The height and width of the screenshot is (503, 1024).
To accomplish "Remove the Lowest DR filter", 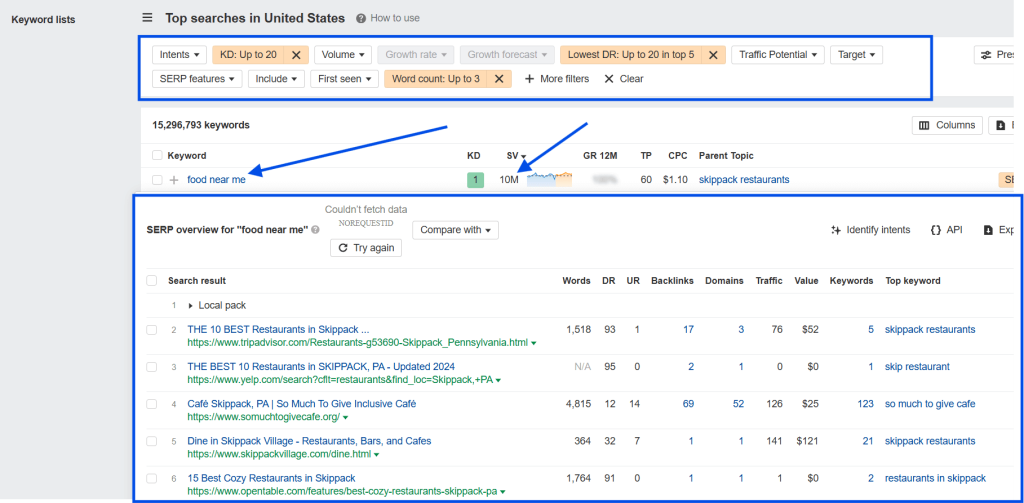I will coord(713,55).
